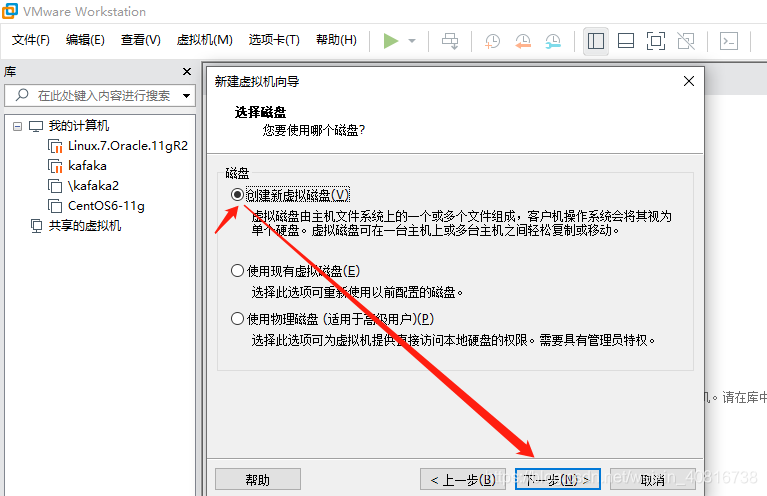Image resolution: width=767 pixels, height=496 pixels.
Task: Open the snapshot manager wrench icon
Action: pos(553,41)
